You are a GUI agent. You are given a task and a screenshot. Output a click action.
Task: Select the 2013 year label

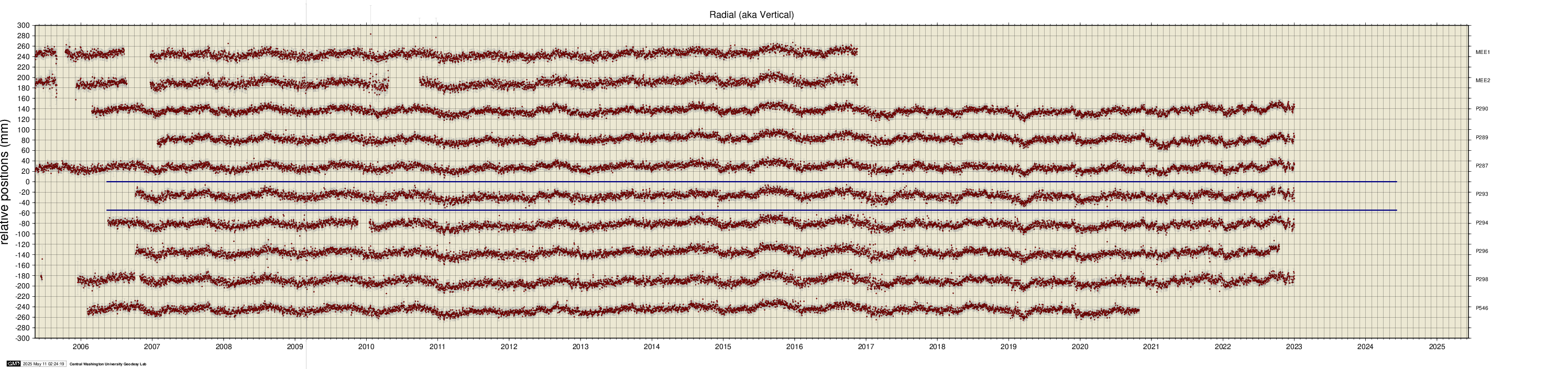(x=580, y=347)
